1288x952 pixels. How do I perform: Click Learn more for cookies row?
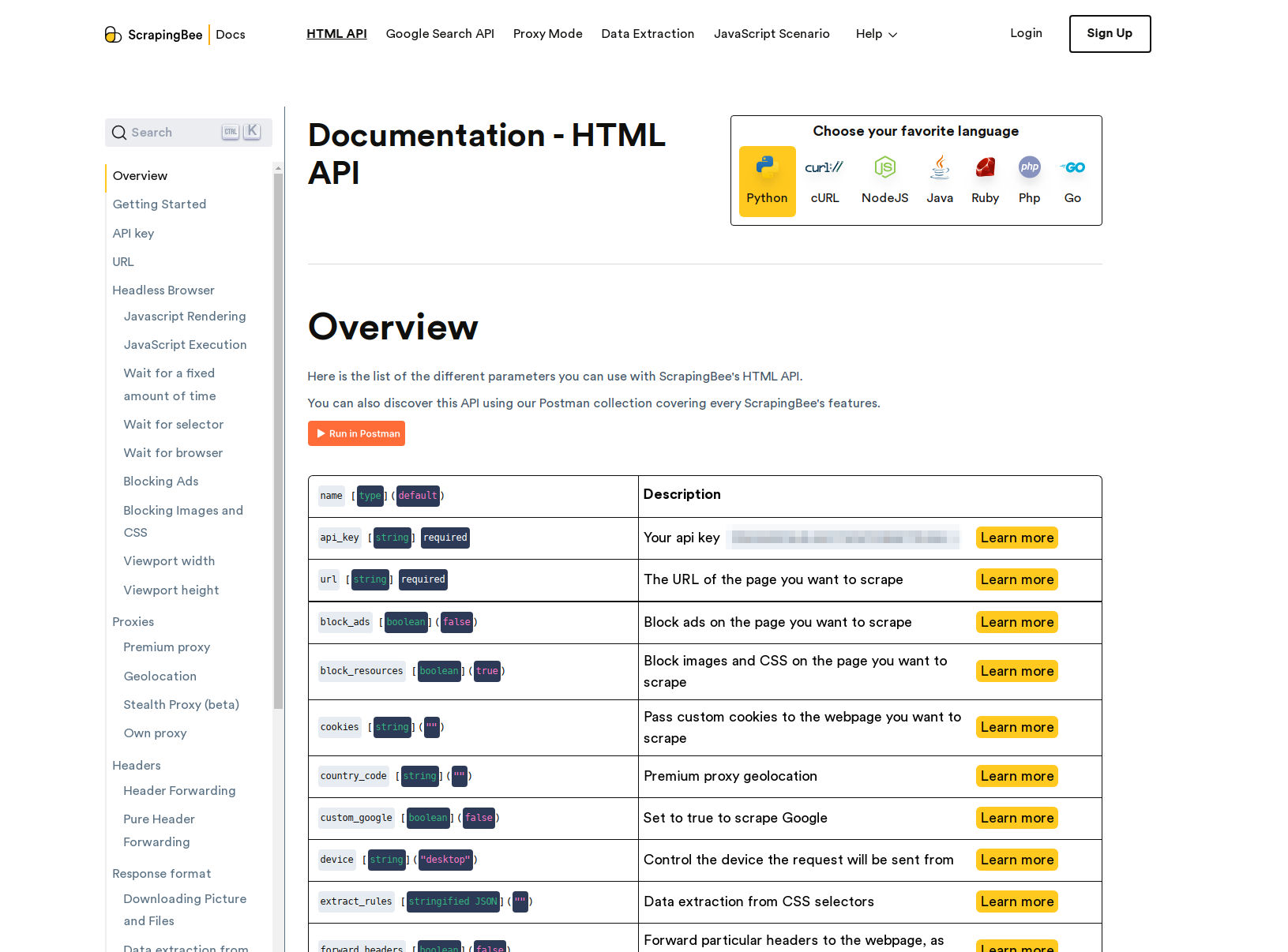[x=1017, y=727]
